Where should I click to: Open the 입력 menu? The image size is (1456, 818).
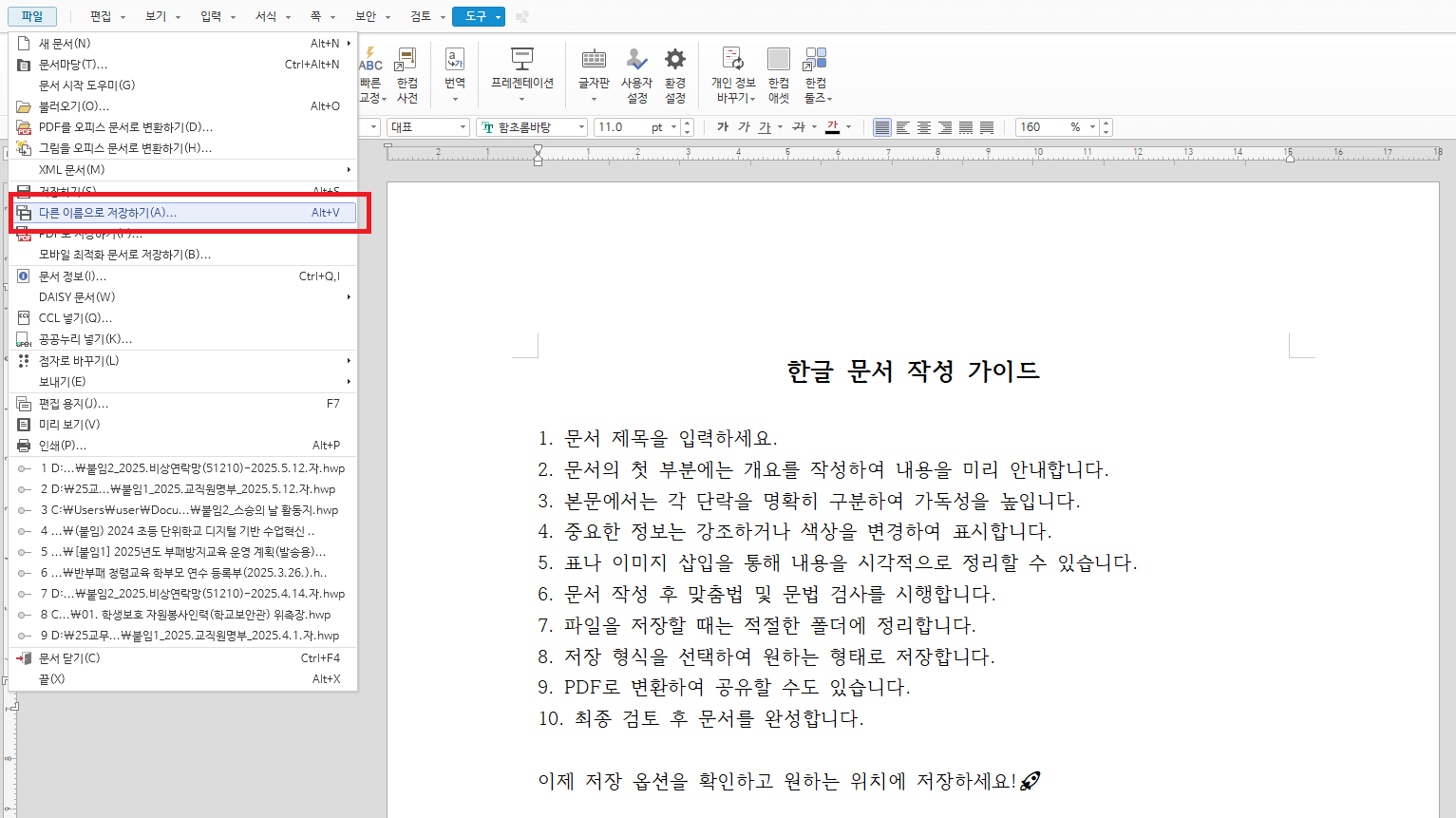(x=211, y=16)
